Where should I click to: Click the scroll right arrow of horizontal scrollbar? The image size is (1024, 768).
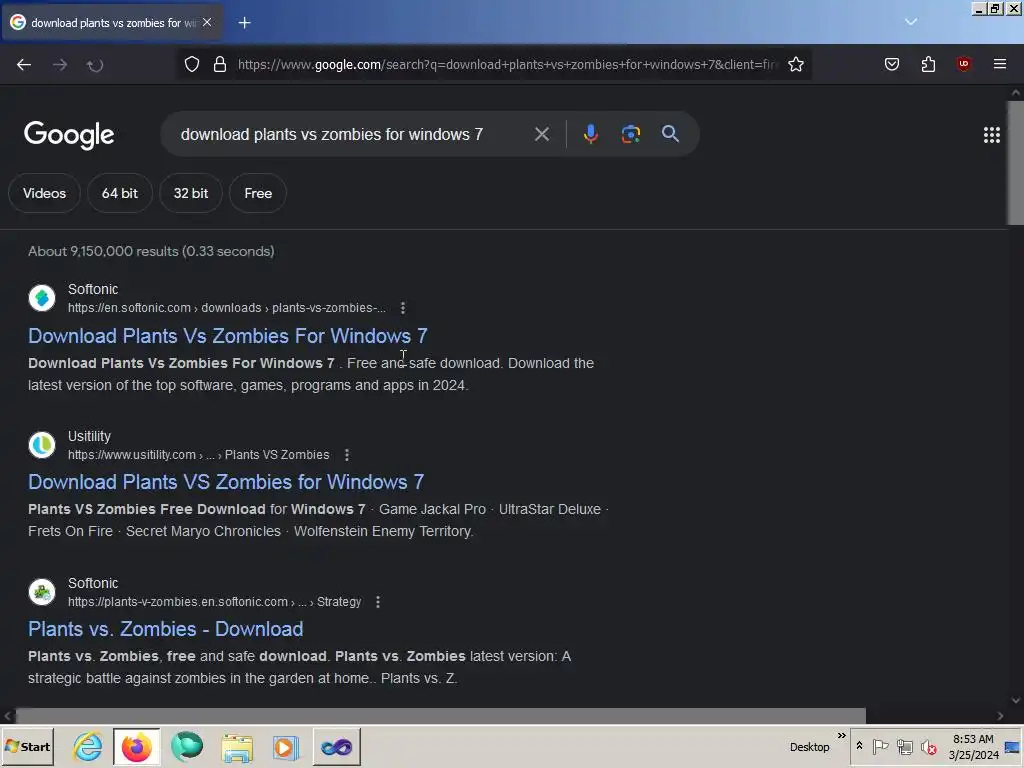point(1000,716)
